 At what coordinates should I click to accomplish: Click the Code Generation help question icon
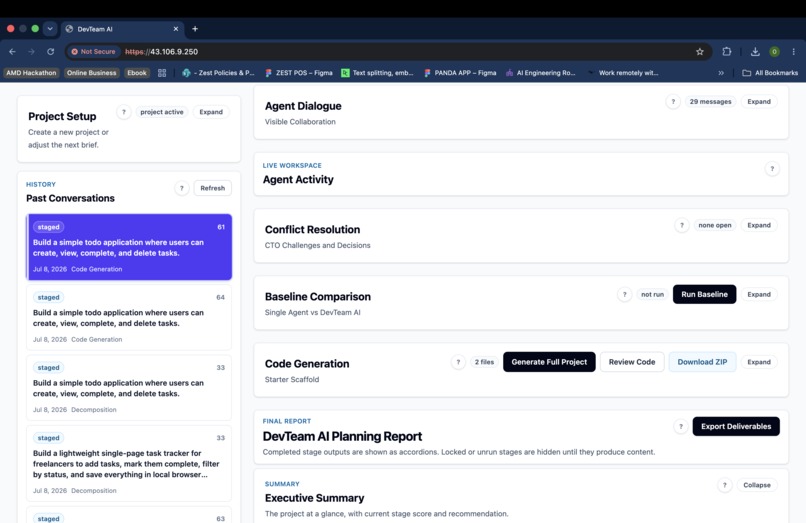click(x=458, y=362)
